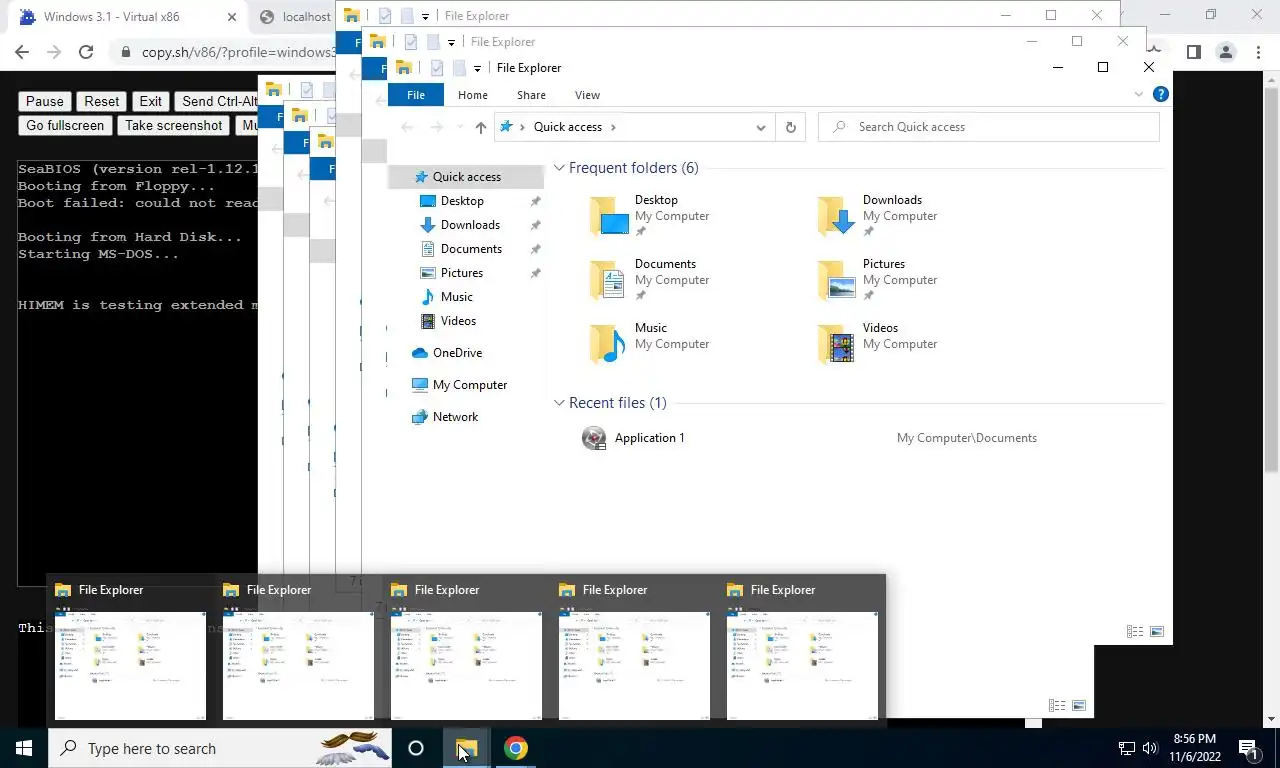Click the File Explorer taskbar icon
The height and width of the screenshot is (768, 1280).
click(467, 748)
